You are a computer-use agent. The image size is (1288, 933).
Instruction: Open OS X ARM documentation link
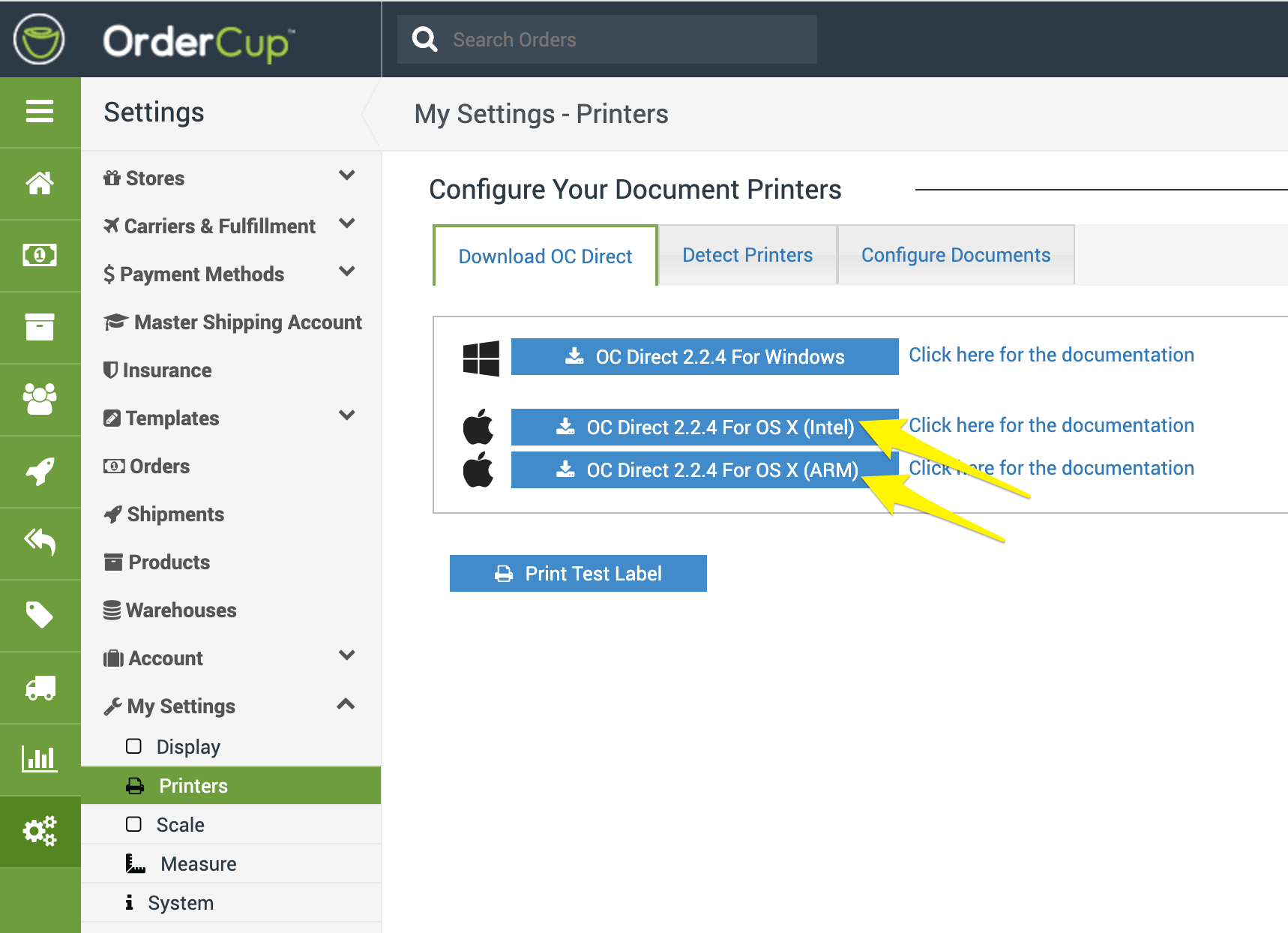tap(1051, 468)
